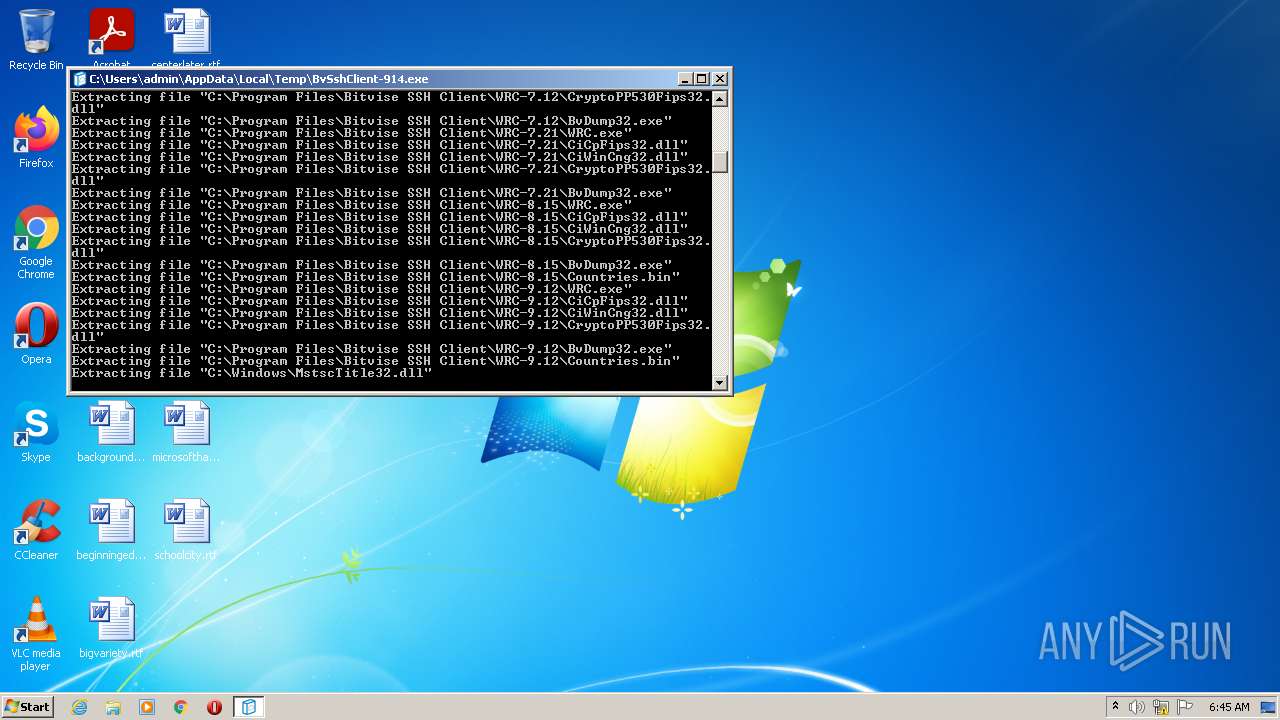The height and width of the screenshot is (720, 1280).
Task: Open the Action Center flag icon
Action: (x=1185, y=707)
